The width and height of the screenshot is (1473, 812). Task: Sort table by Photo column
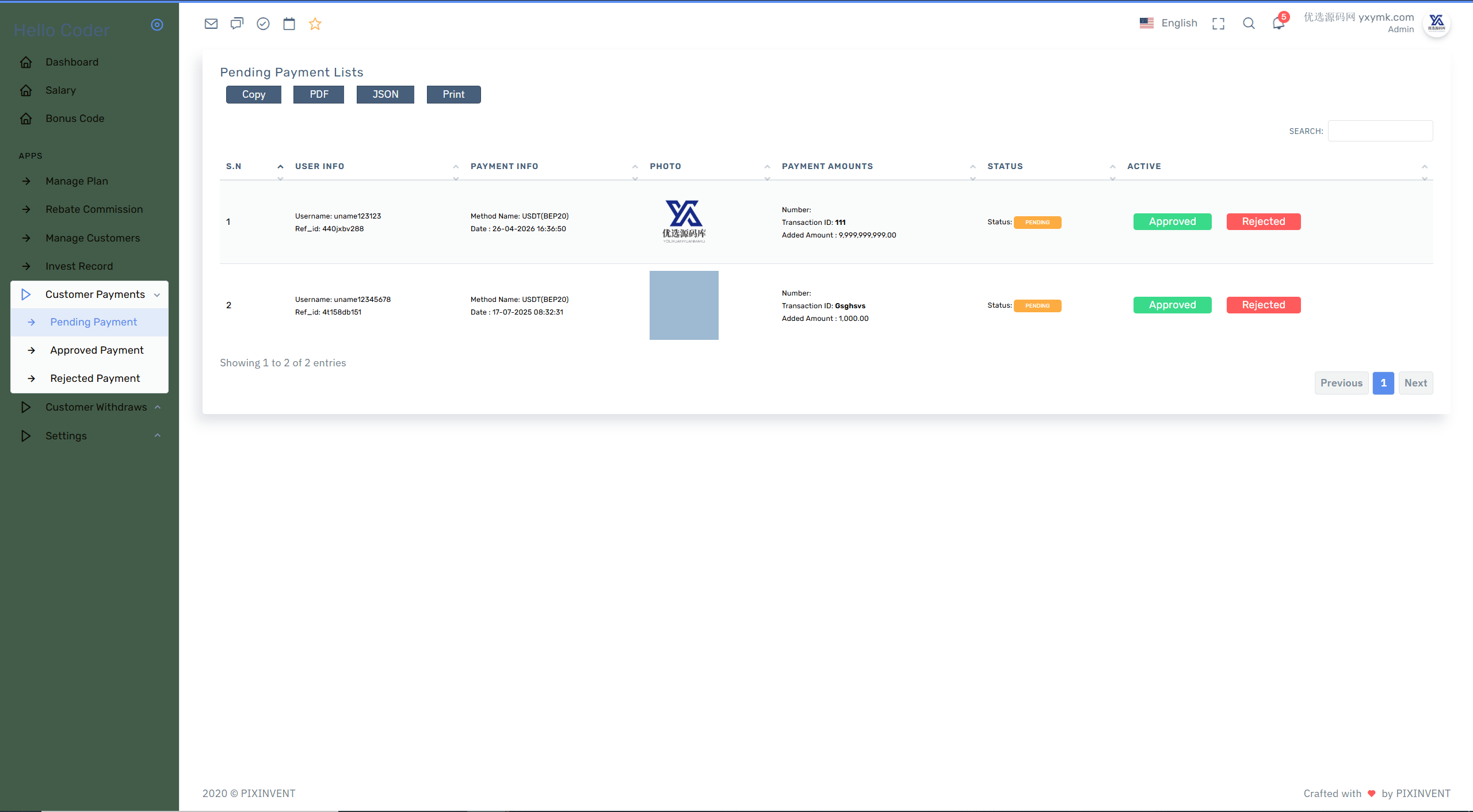point(710,166)
